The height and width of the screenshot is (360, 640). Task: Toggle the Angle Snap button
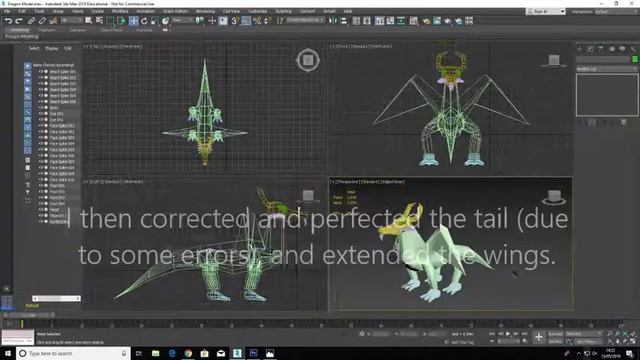coord(246,20)
